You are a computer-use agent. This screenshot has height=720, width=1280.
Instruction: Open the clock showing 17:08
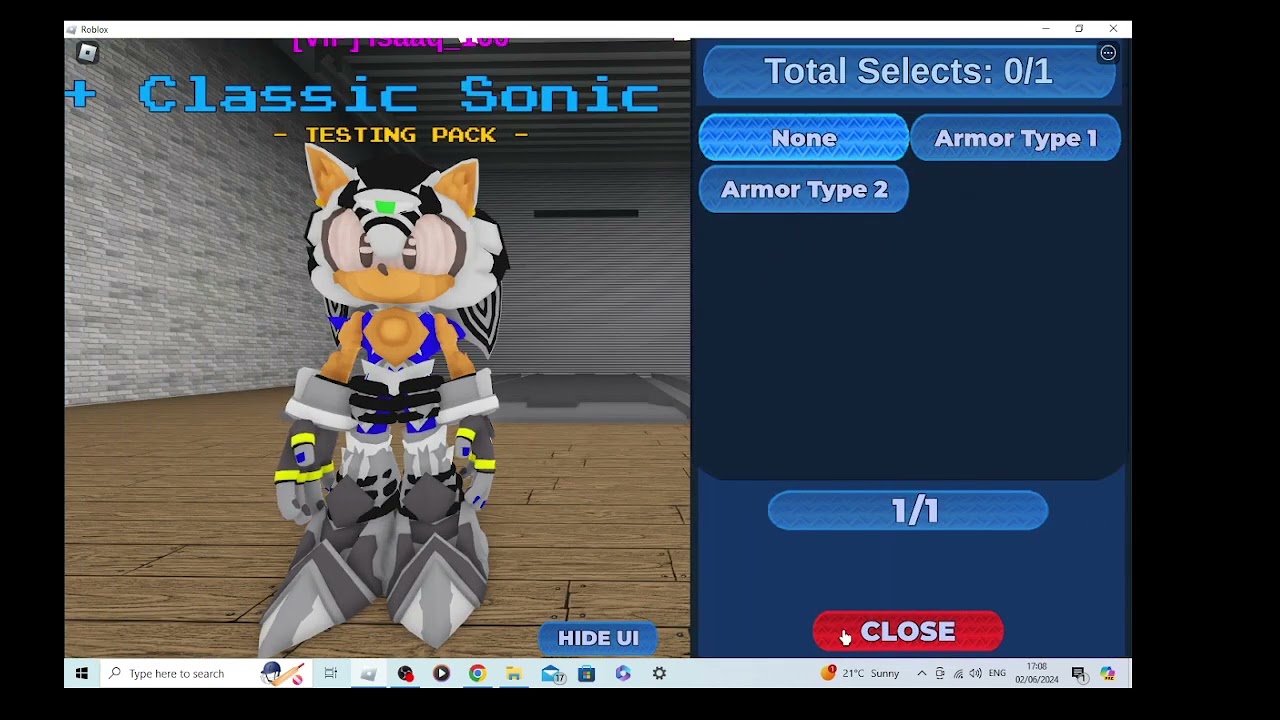tap(1036, 673)
